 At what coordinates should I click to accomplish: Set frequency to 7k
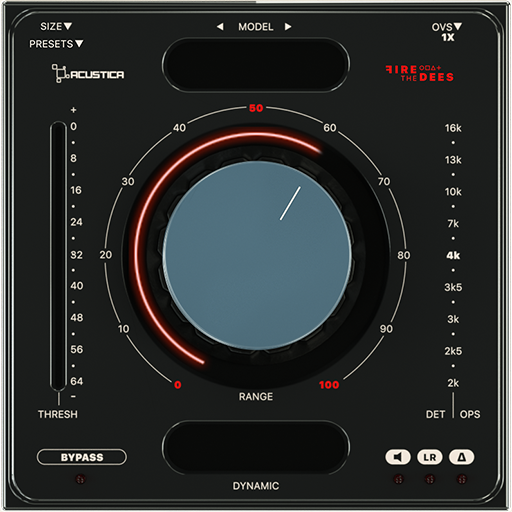[x=453, y=223]
